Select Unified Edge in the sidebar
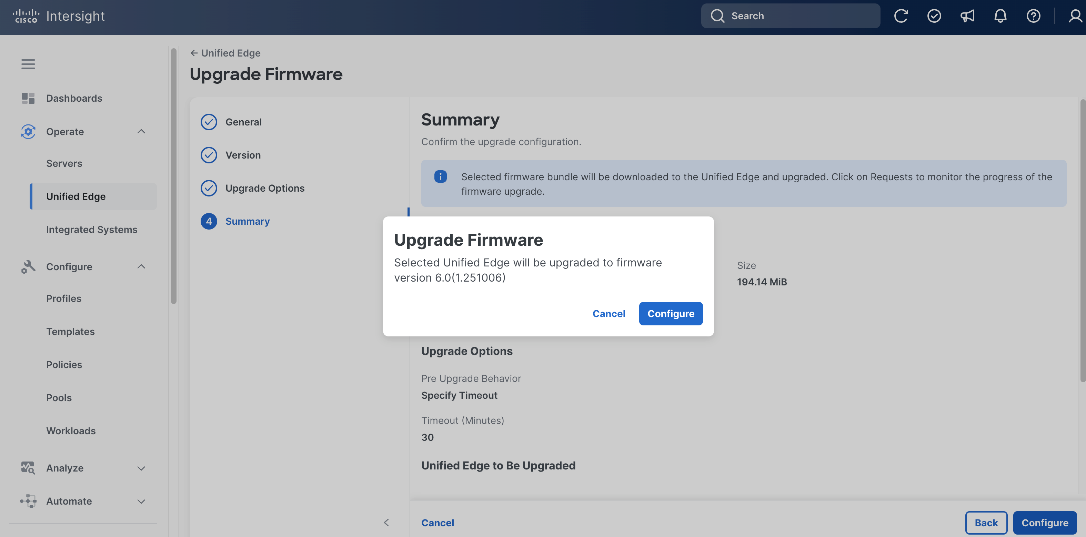Image resolution: width=1086 pixels, height=537 pixels. (x=94, y=197)
